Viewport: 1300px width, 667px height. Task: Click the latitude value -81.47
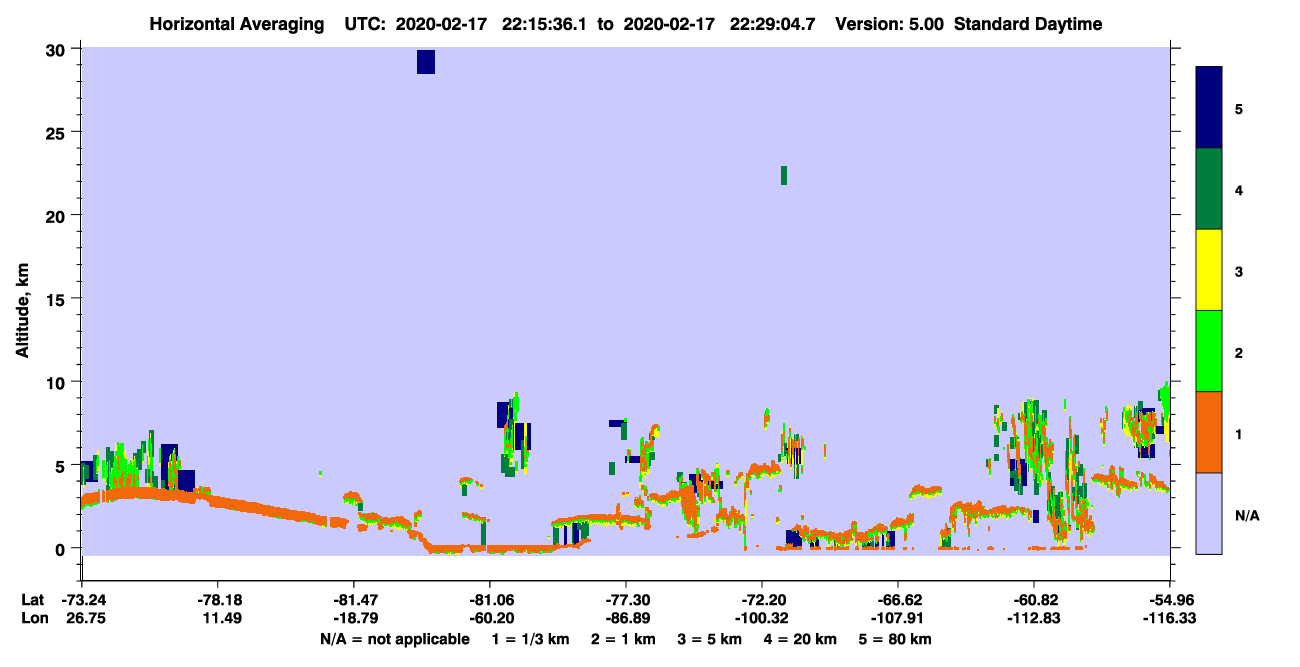(354, 600)
